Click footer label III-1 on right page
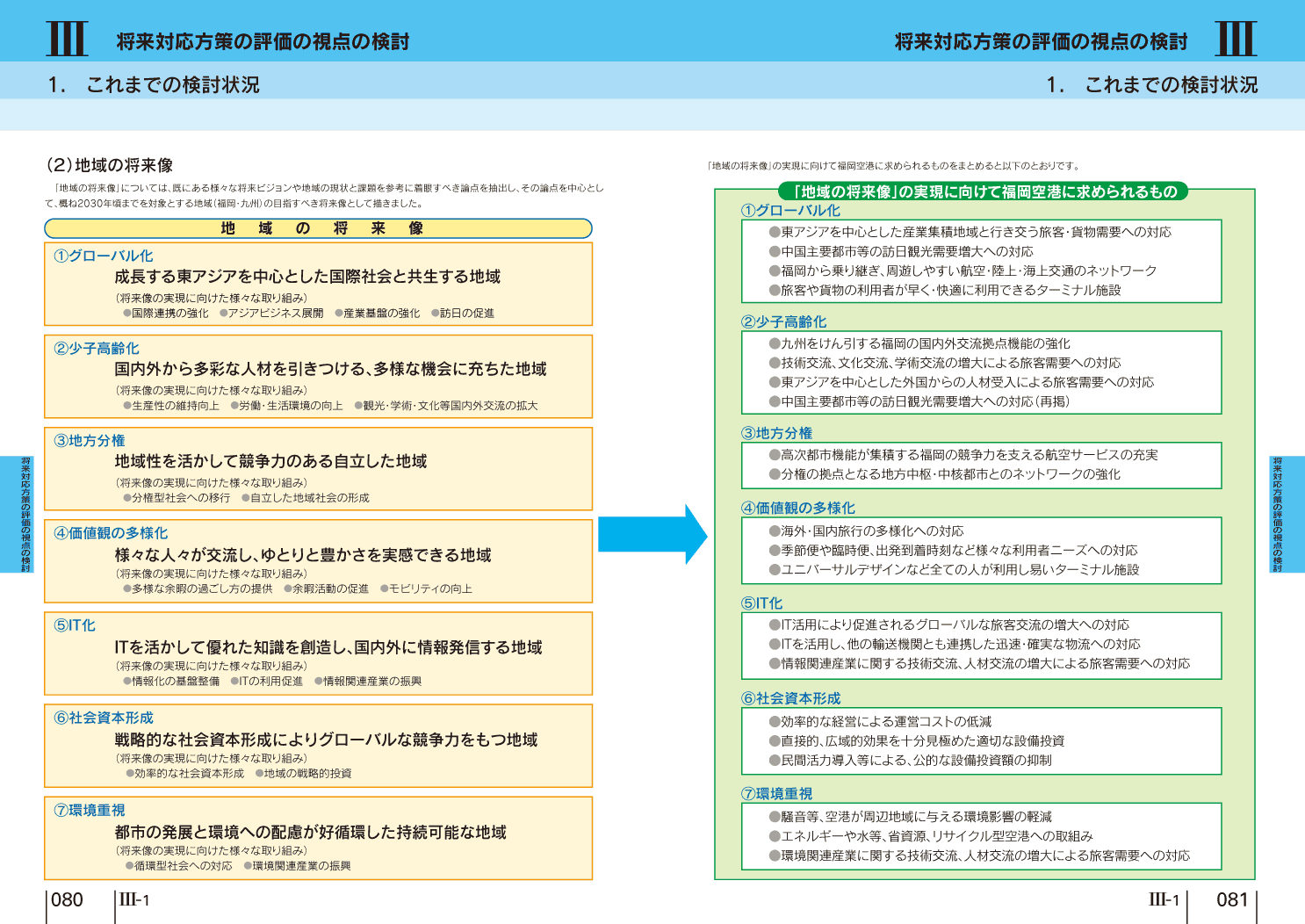The height and width of the screenshot is (924, 1305). (1164, 899)
